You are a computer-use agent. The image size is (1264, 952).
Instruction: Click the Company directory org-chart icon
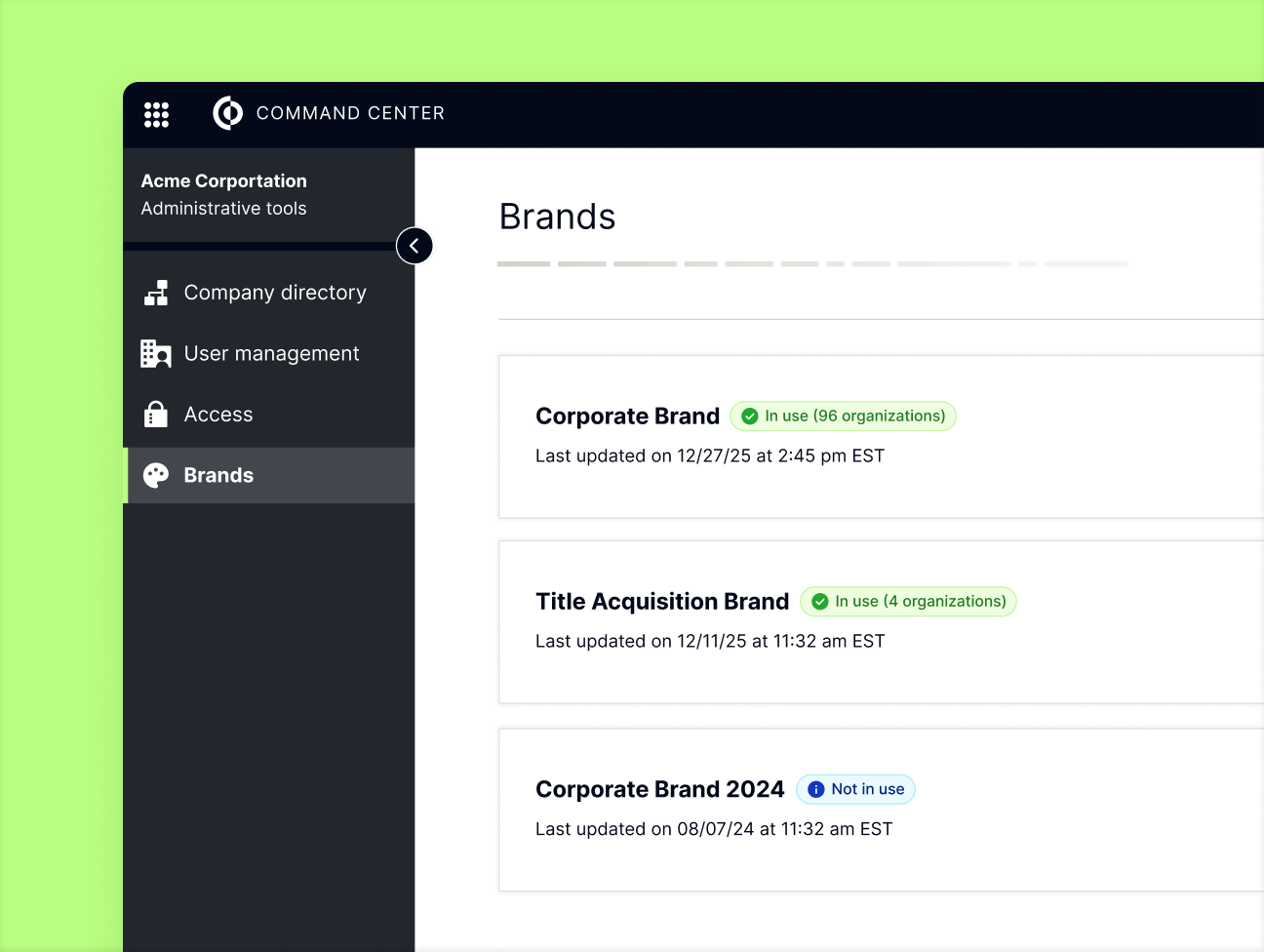coord(156,293)
